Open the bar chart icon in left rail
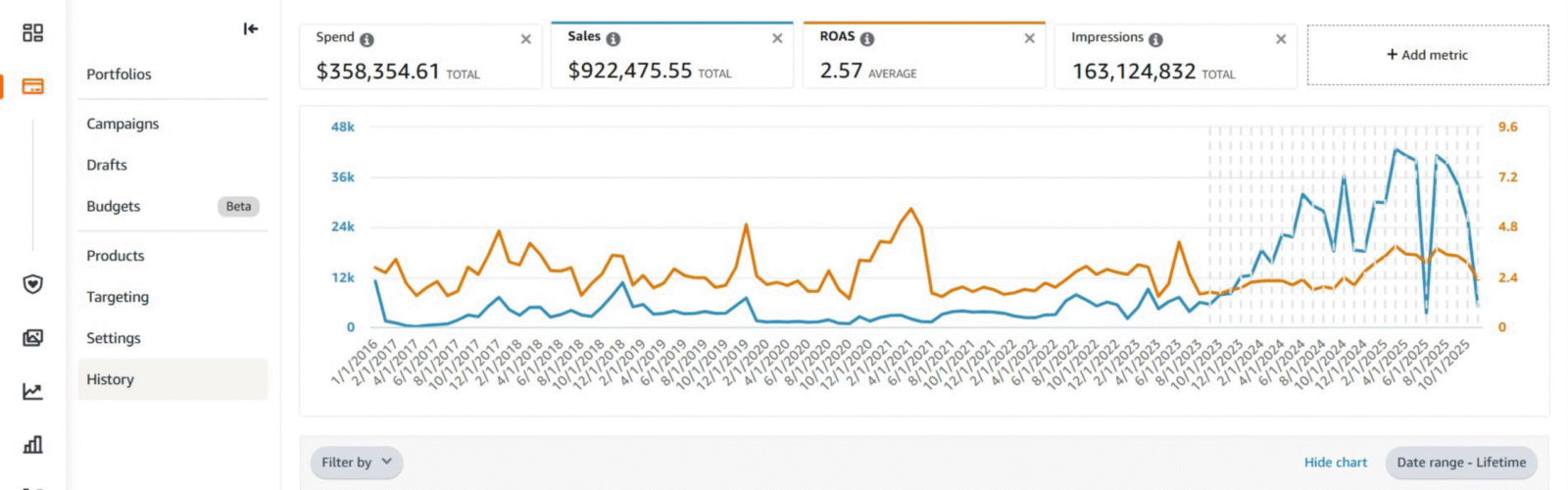1568x490 pixels. pyautogui.click(x=32, y=444)
